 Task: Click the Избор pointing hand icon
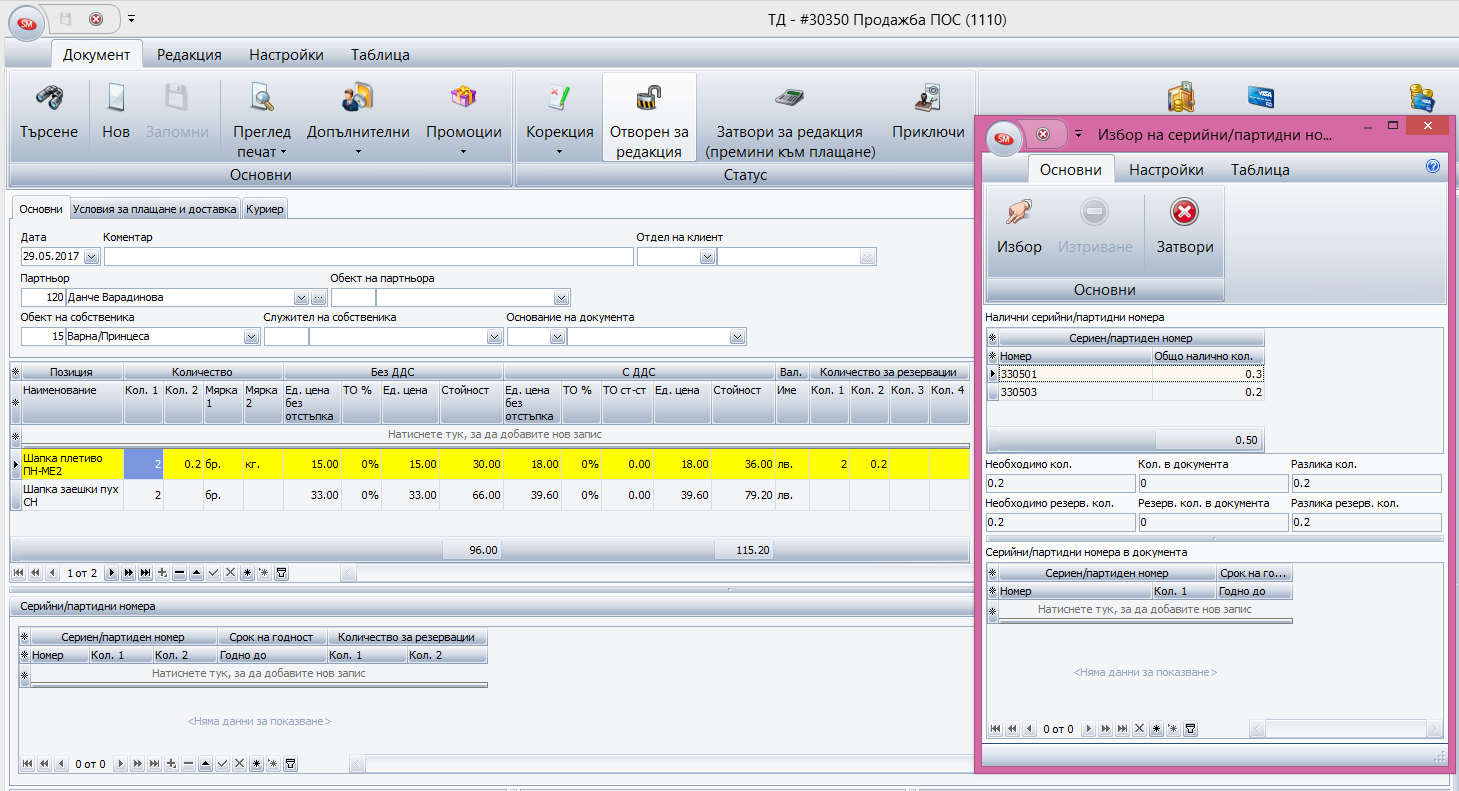(1019, 212)
